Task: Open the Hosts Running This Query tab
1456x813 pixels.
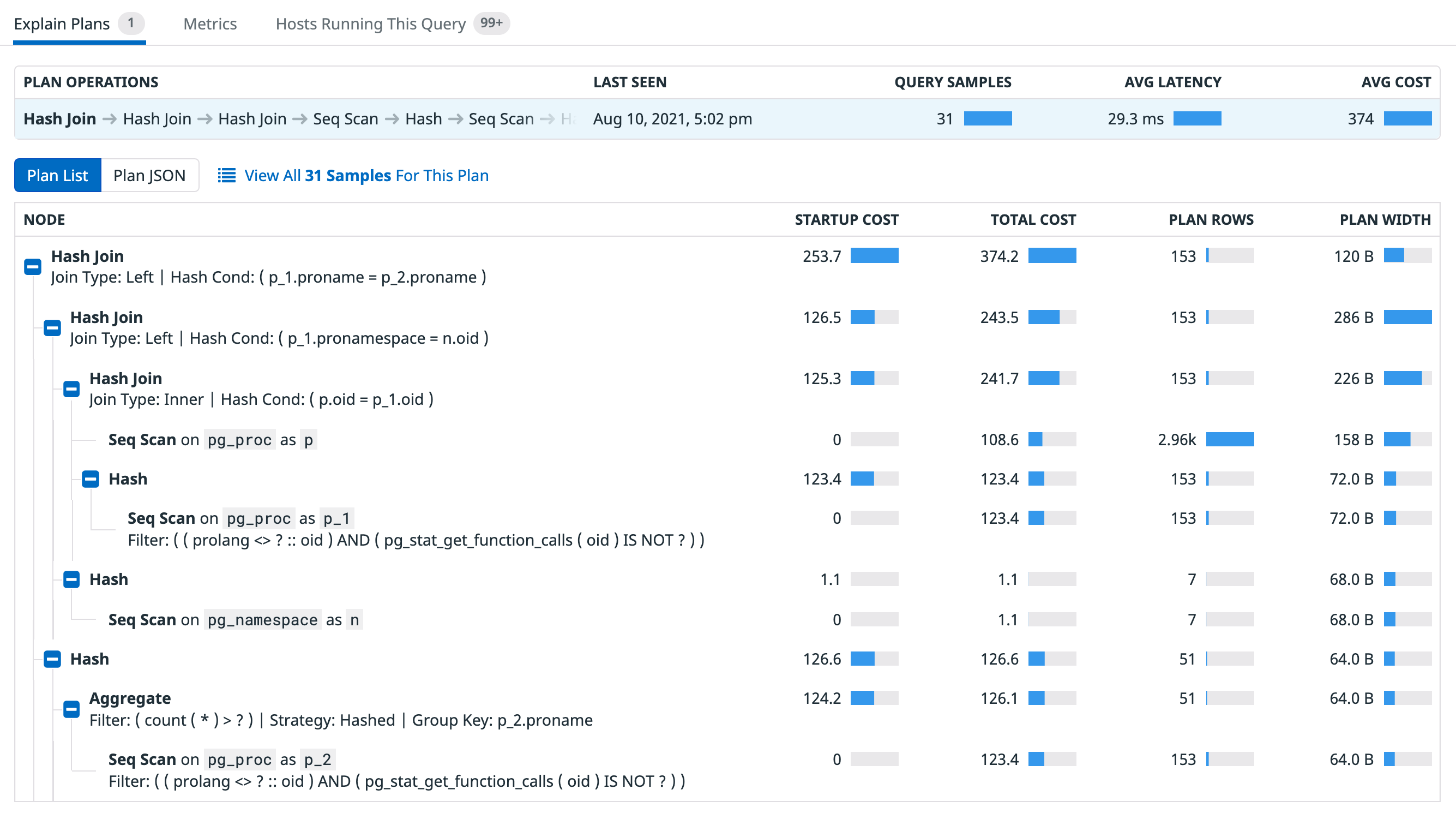Action: [370, 24]
